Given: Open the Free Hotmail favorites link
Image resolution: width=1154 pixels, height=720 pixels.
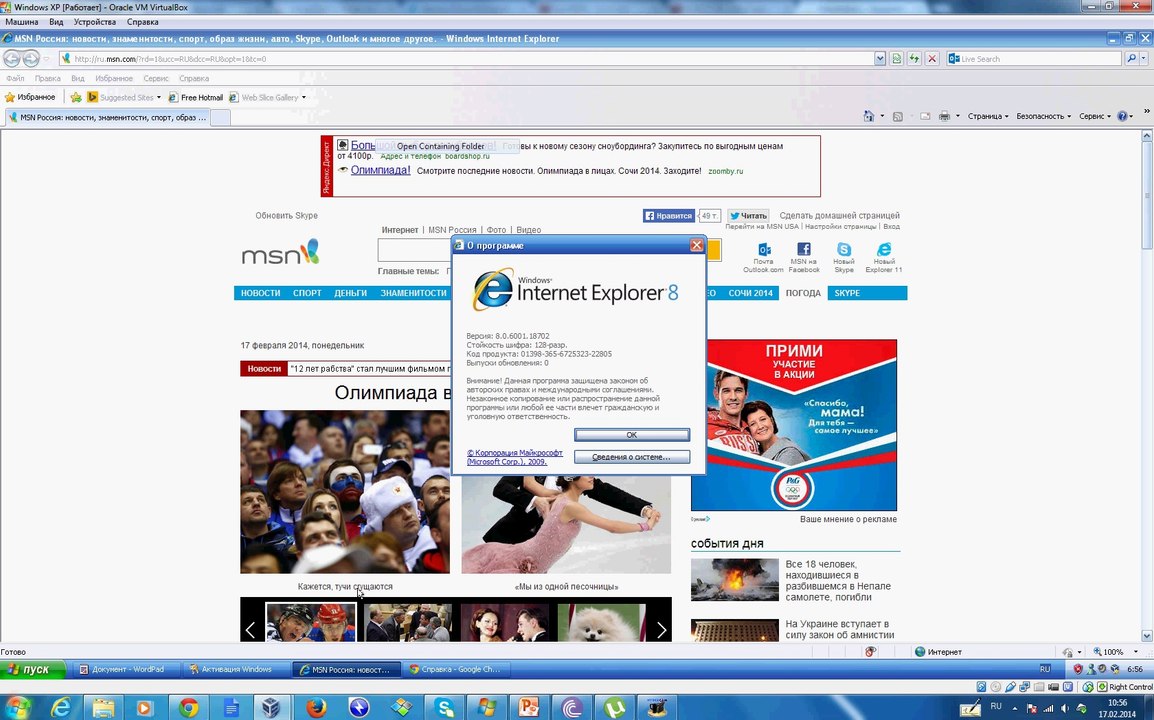Looking at the screenshot, I should coord(196,97).
